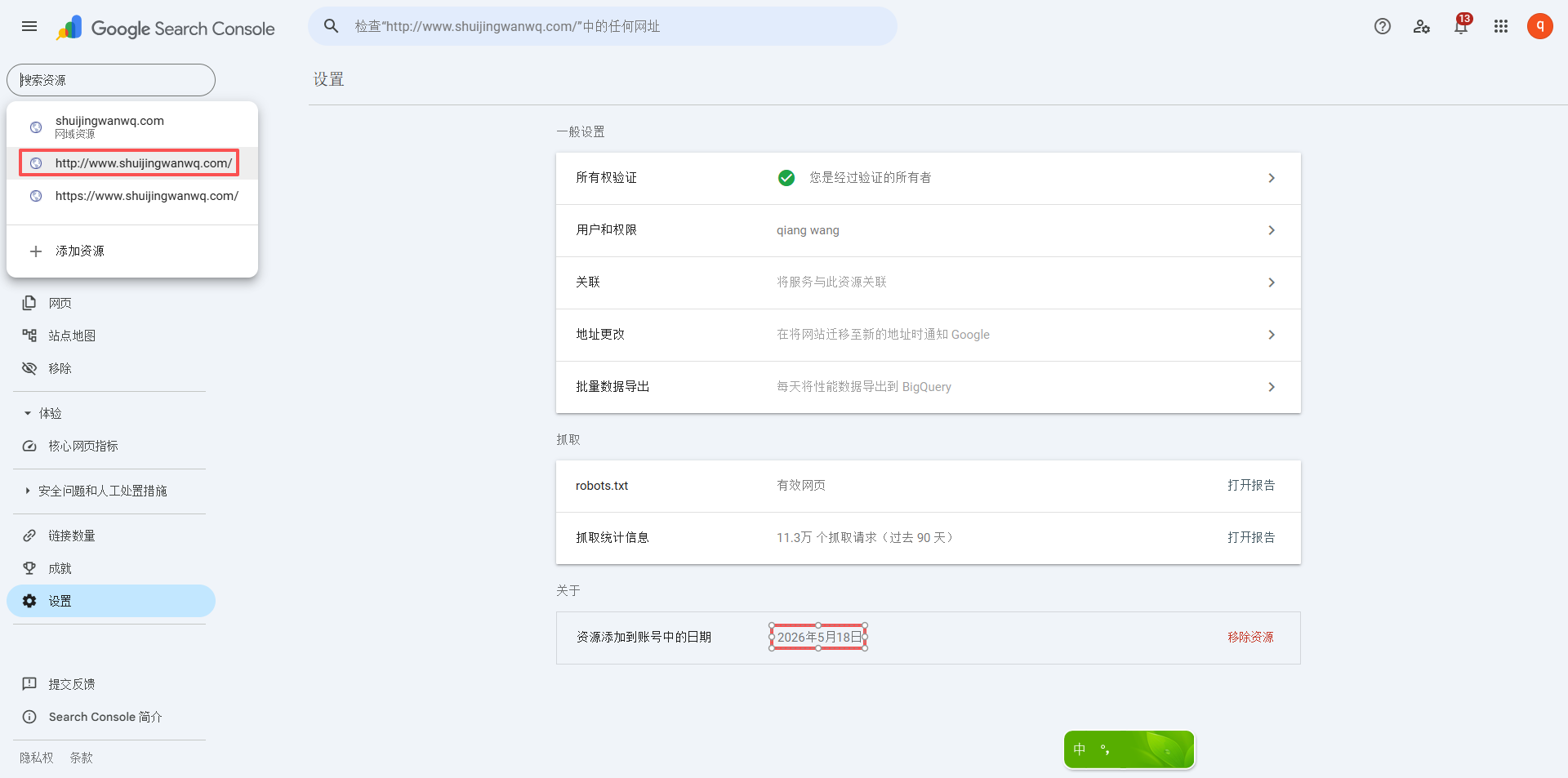Image resolution: width=1568 pixels, height=778 pixels.
Task: Click the search magnifier icon
Action: point(331,26)
